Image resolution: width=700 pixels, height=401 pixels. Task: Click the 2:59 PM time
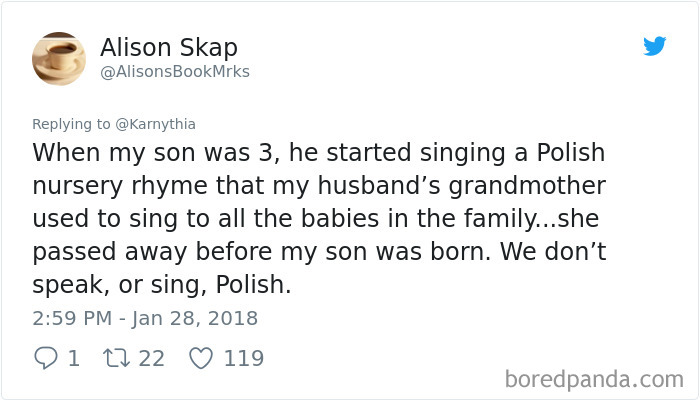pos(70,319)
